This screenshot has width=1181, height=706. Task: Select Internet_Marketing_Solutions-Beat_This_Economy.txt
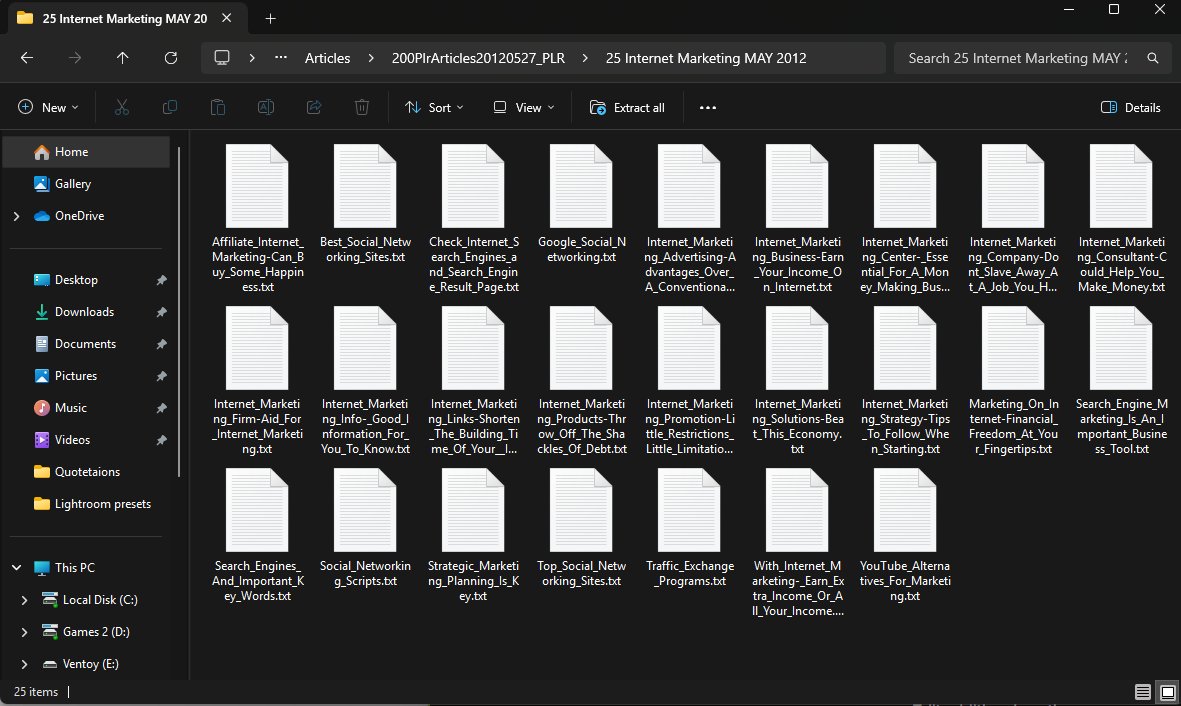(x=798, y=381)
